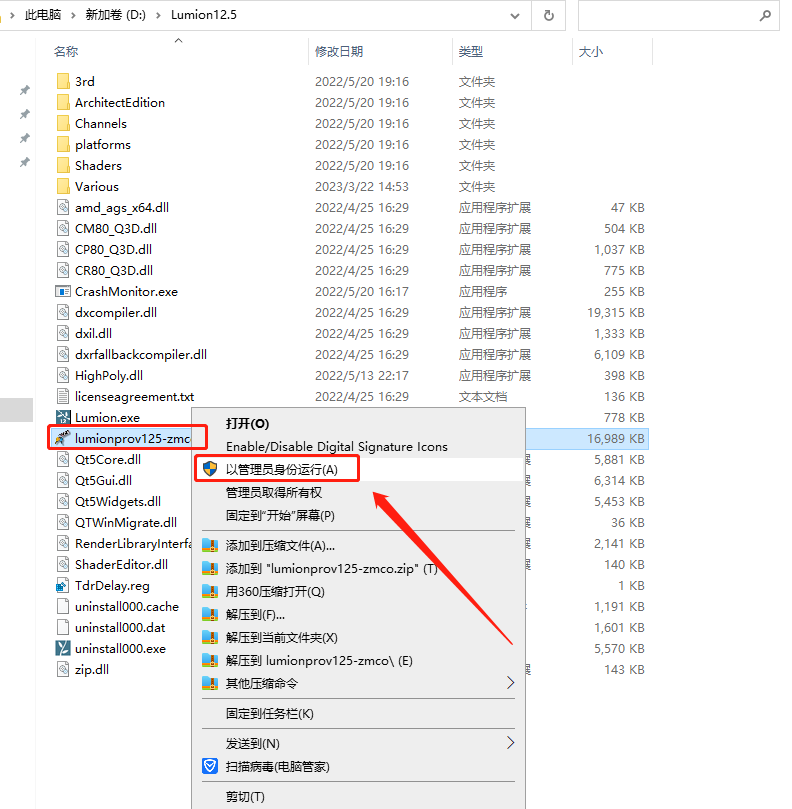Click the 电脑管家 scan virus shield icon
This screenshot has width=792, height=809.
coord(210,766)
